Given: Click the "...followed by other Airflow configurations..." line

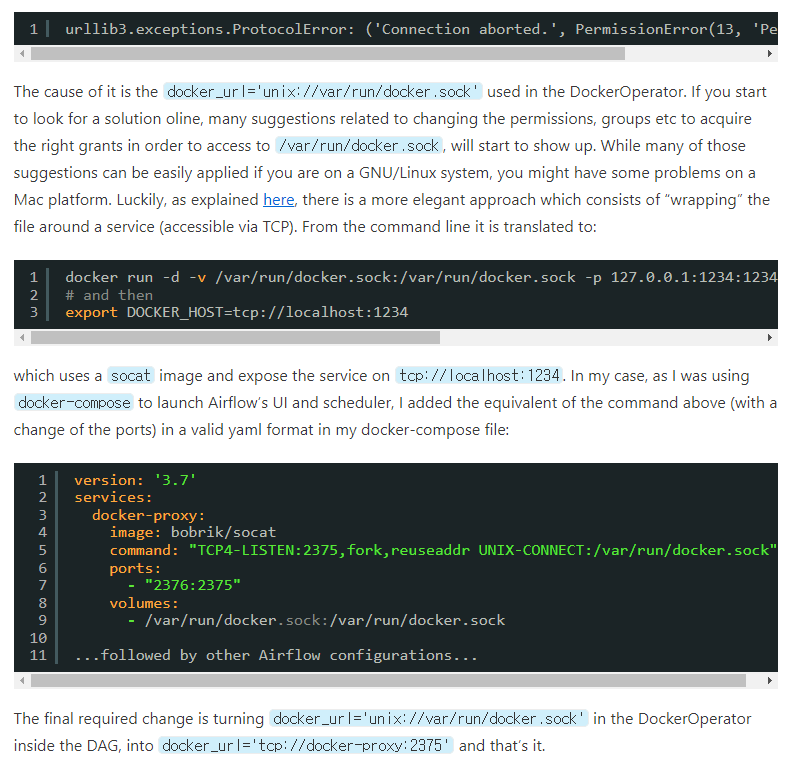Looking at the screenshot, I should pyautogui.click(x=276, y=655).
